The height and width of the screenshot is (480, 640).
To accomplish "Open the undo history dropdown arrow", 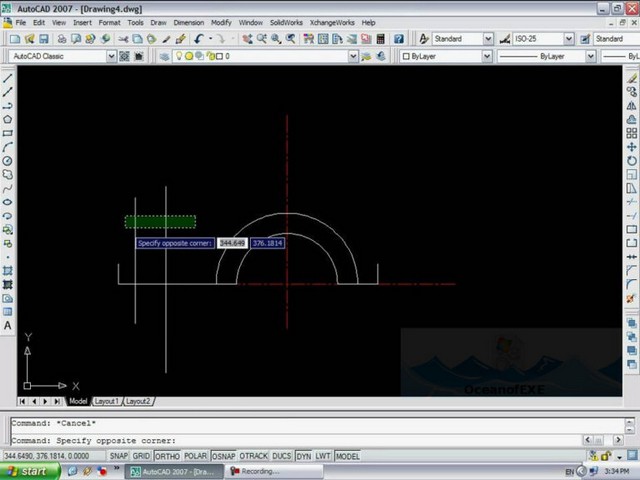I will (211, 39).
